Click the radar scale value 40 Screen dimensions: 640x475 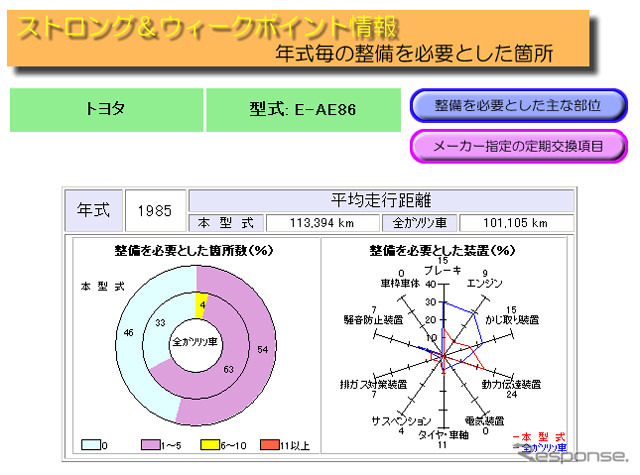pos(431,284)
